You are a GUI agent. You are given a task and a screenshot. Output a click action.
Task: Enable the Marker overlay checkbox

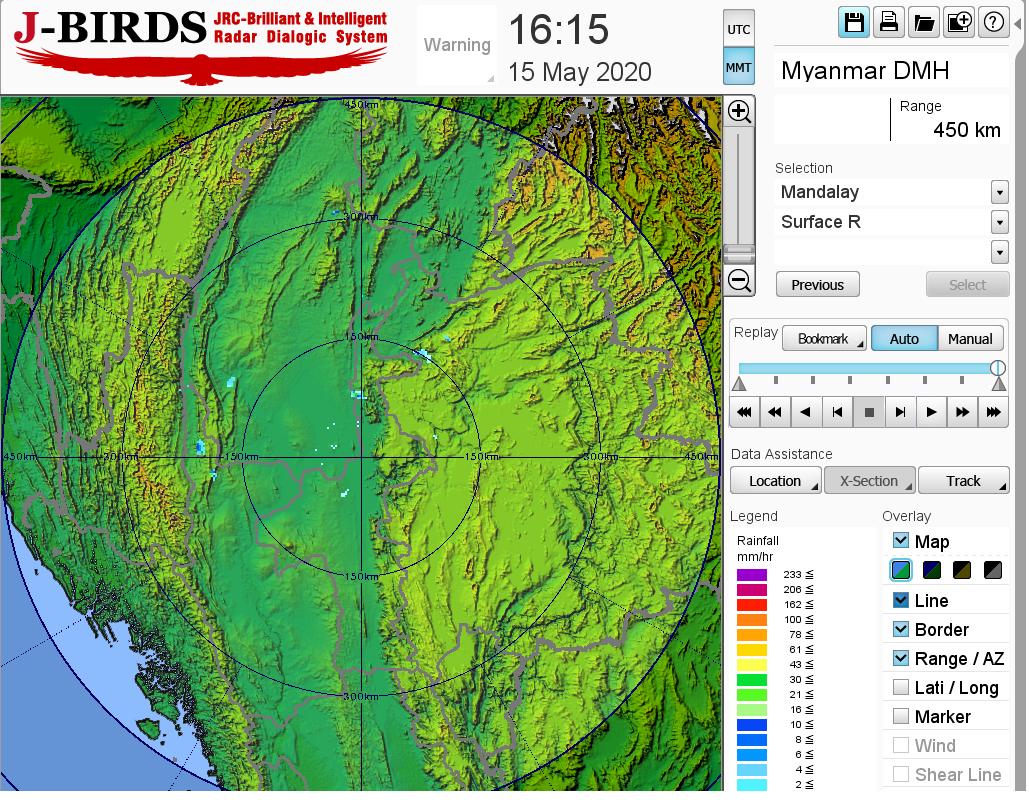901,716
